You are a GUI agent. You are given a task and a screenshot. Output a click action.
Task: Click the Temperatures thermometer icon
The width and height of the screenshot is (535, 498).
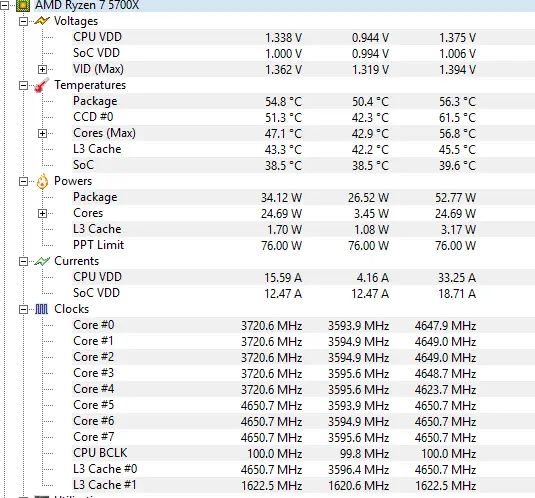tap(42, 85)
